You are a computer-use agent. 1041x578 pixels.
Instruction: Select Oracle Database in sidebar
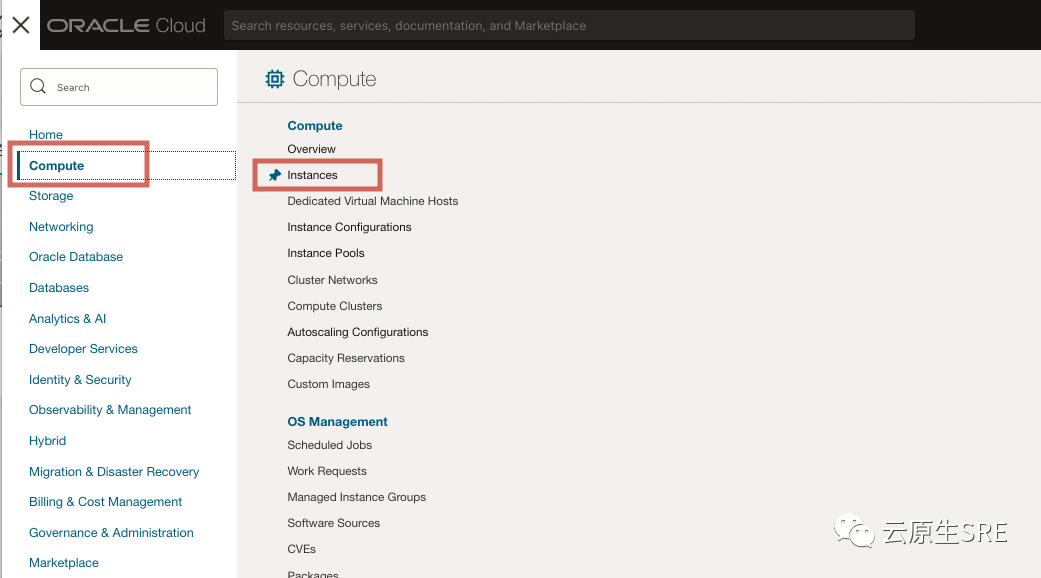(x=76, y=257)
